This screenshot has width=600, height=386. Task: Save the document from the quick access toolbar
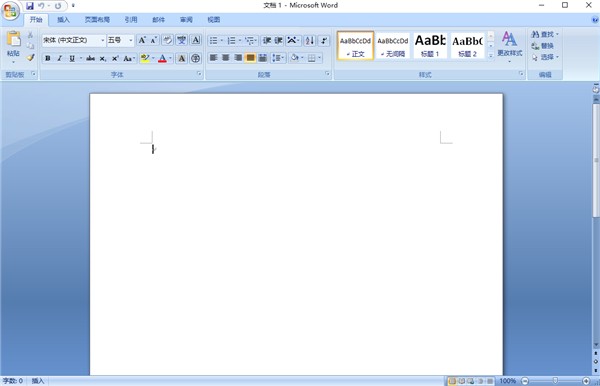click(29, 6)
